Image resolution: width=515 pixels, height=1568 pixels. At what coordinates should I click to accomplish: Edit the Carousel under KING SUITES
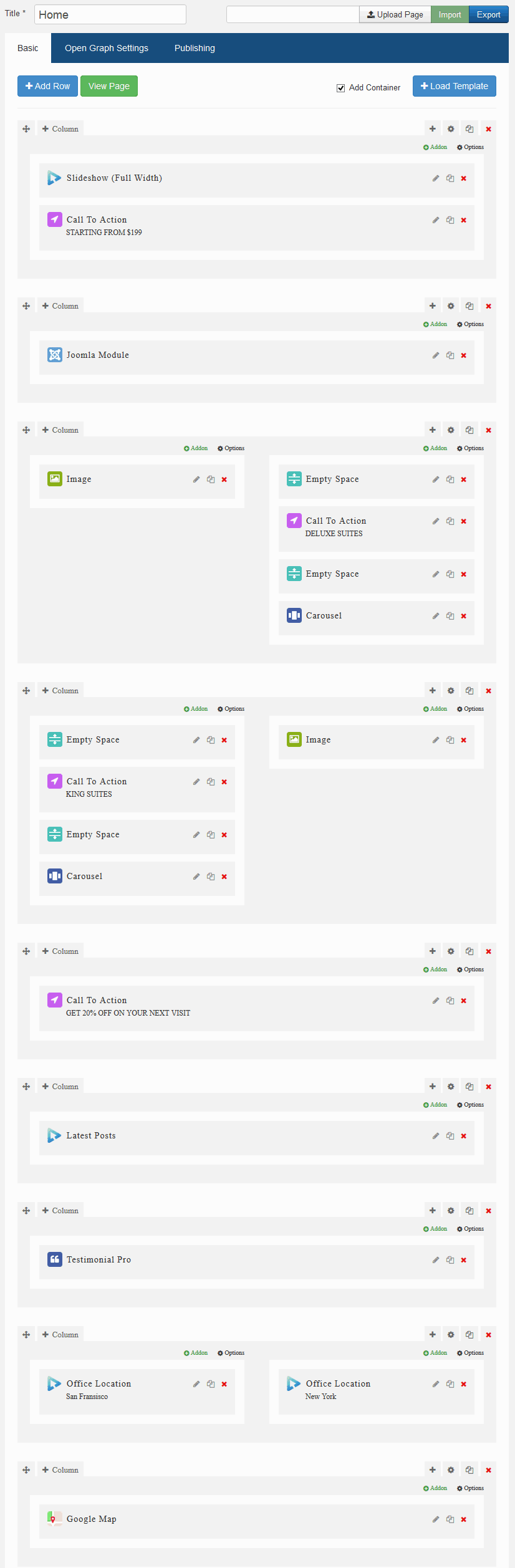pyautogui.click(x=196, y=877)
